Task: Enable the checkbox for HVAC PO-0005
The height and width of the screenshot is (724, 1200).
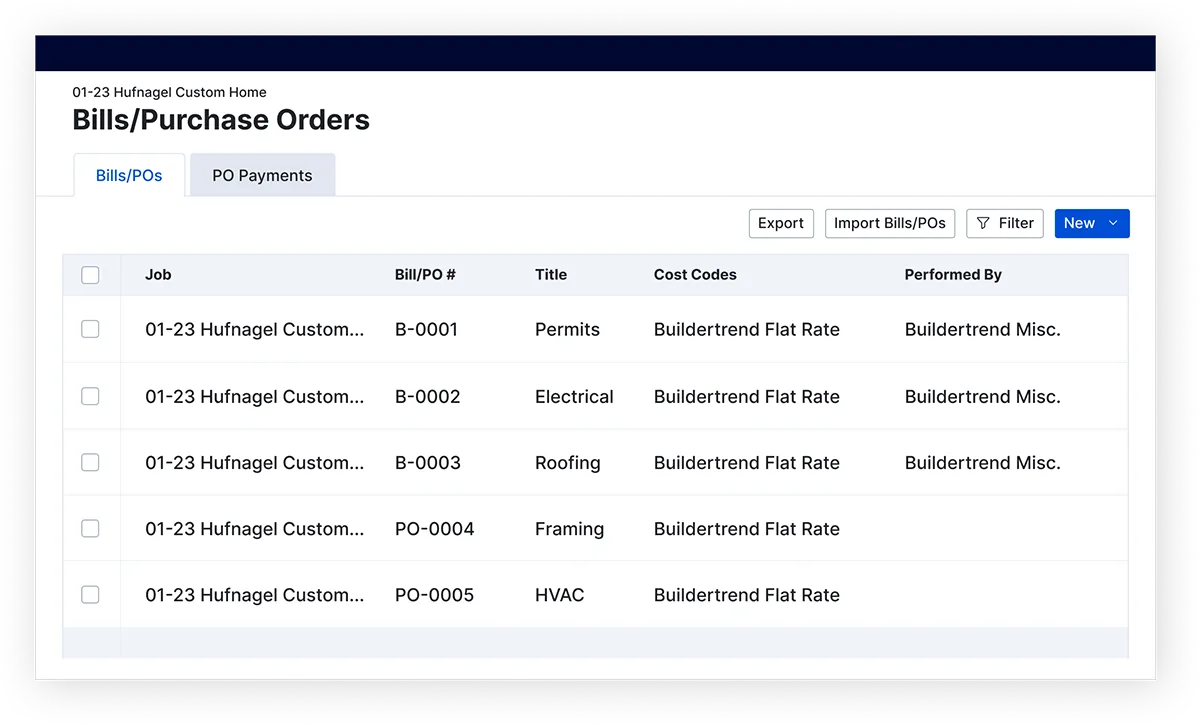Action: point(90,595)
